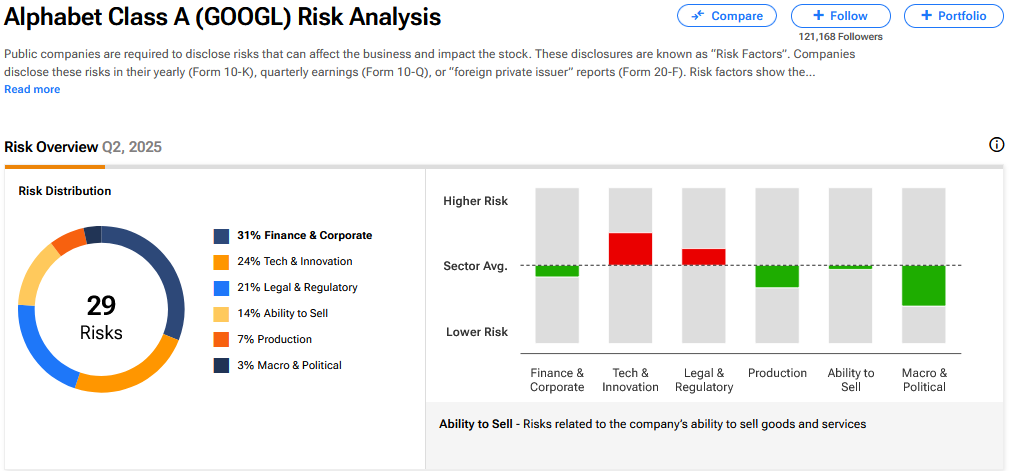The height and width of the screenshot is (471, 1019).
Task: Click the red Tech & Innovation risk bar
Action: coord(630,249)
